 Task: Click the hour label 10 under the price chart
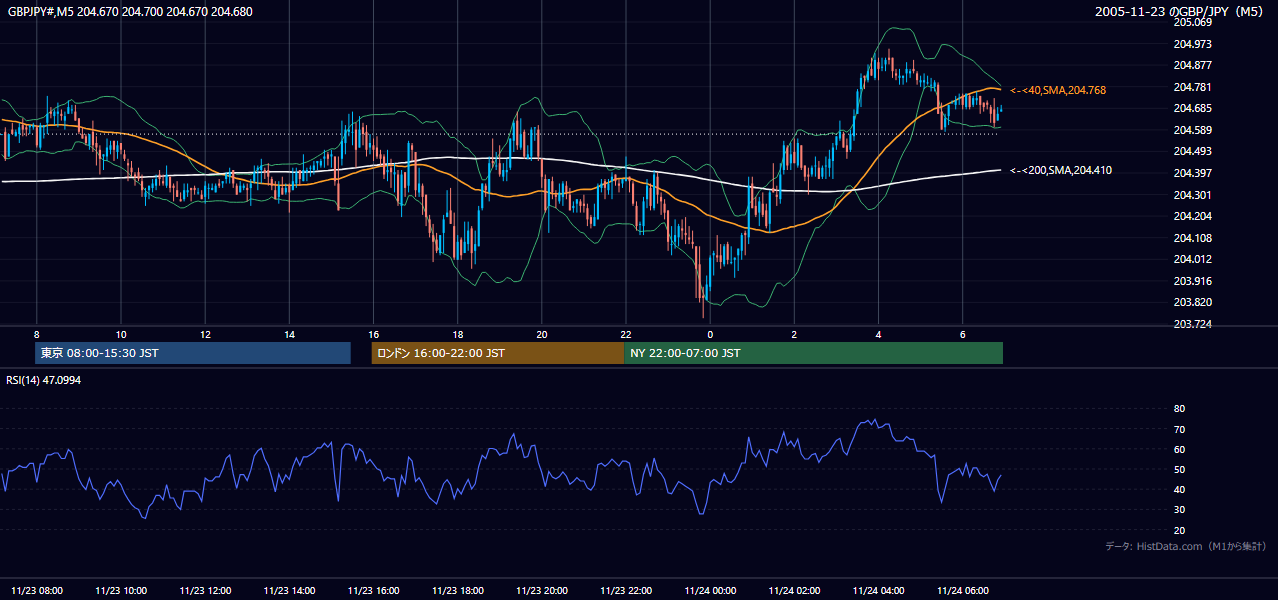pos(120,334)
